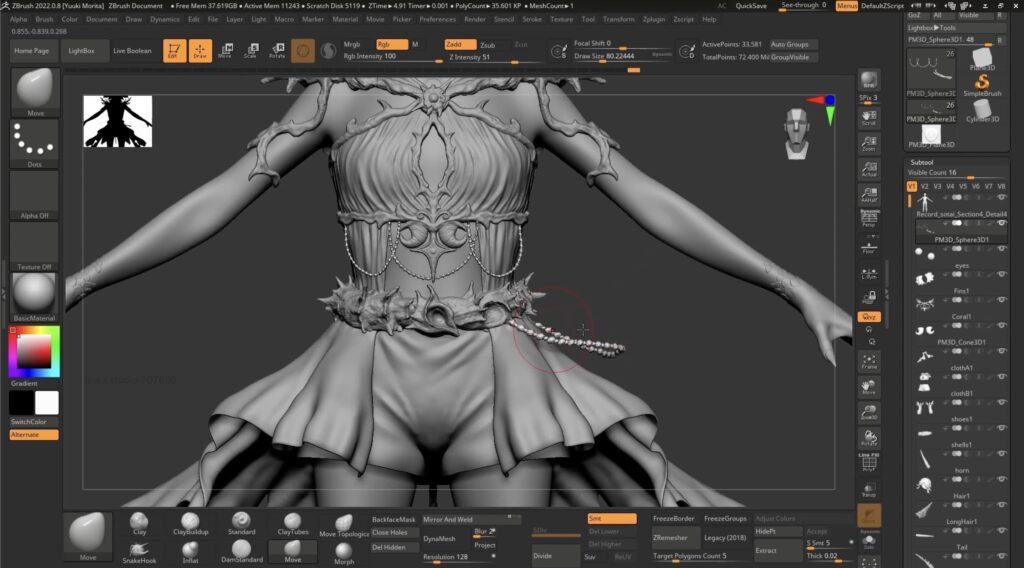
Task: Open the brush picker showing Move
Action: pyautogui.click(x=34, y=92)
